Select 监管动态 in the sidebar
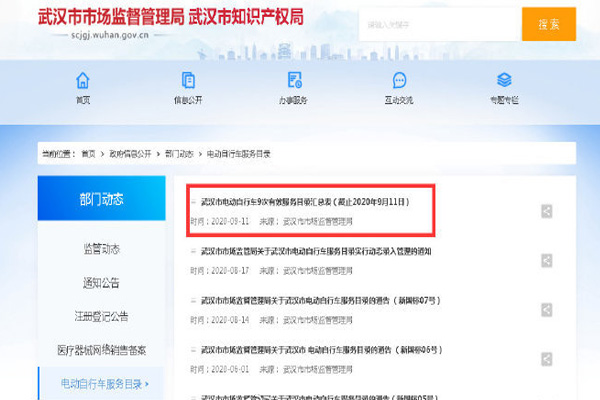The image size is (600, 400). pos(101,249)
